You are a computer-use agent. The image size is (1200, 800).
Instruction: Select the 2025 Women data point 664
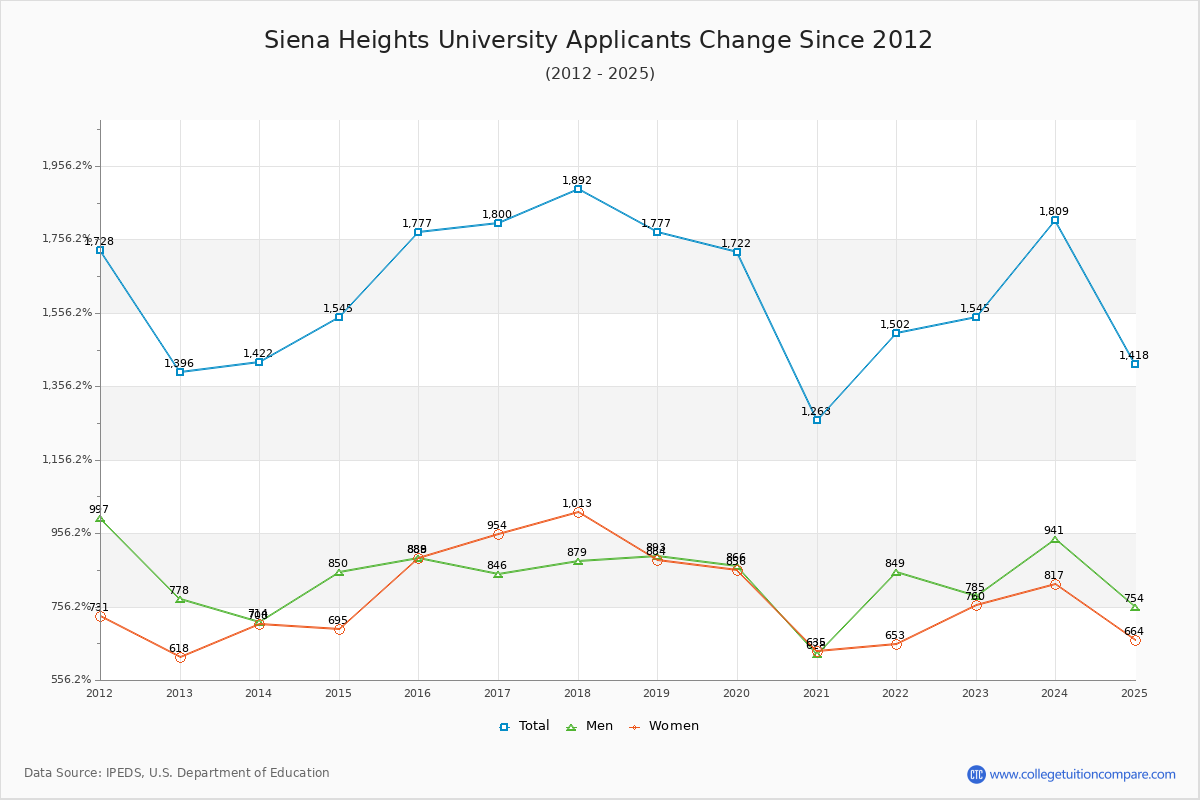pyautogui.click(x=1135, y=640)
